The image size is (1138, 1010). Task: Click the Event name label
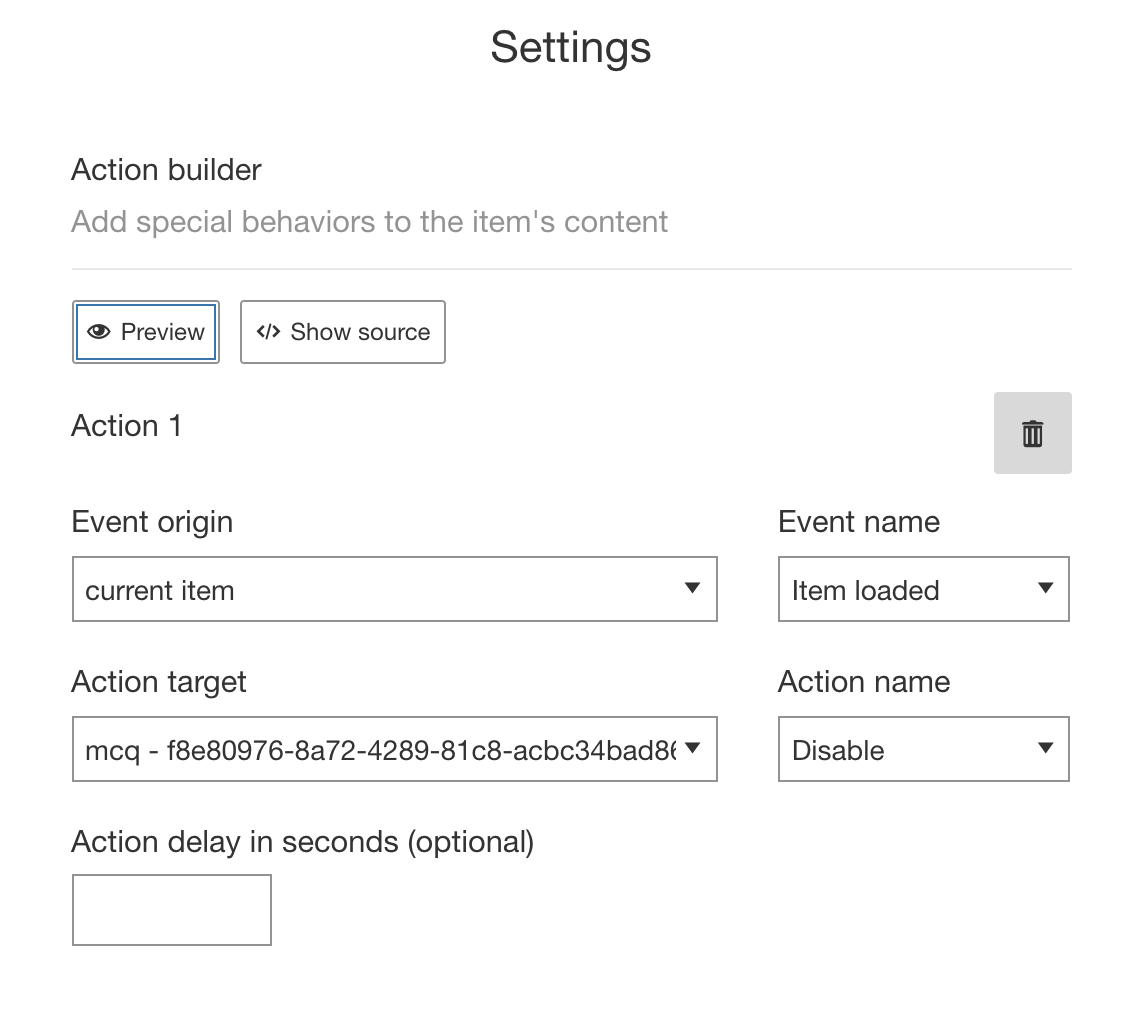pyautogui.click(x=859, y=522)
